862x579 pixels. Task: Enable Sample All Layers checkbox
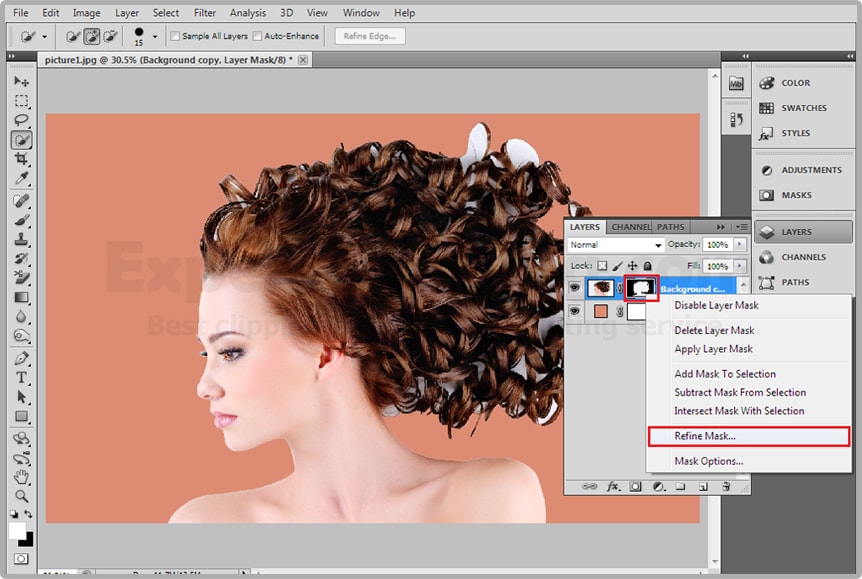click(176, 36)
